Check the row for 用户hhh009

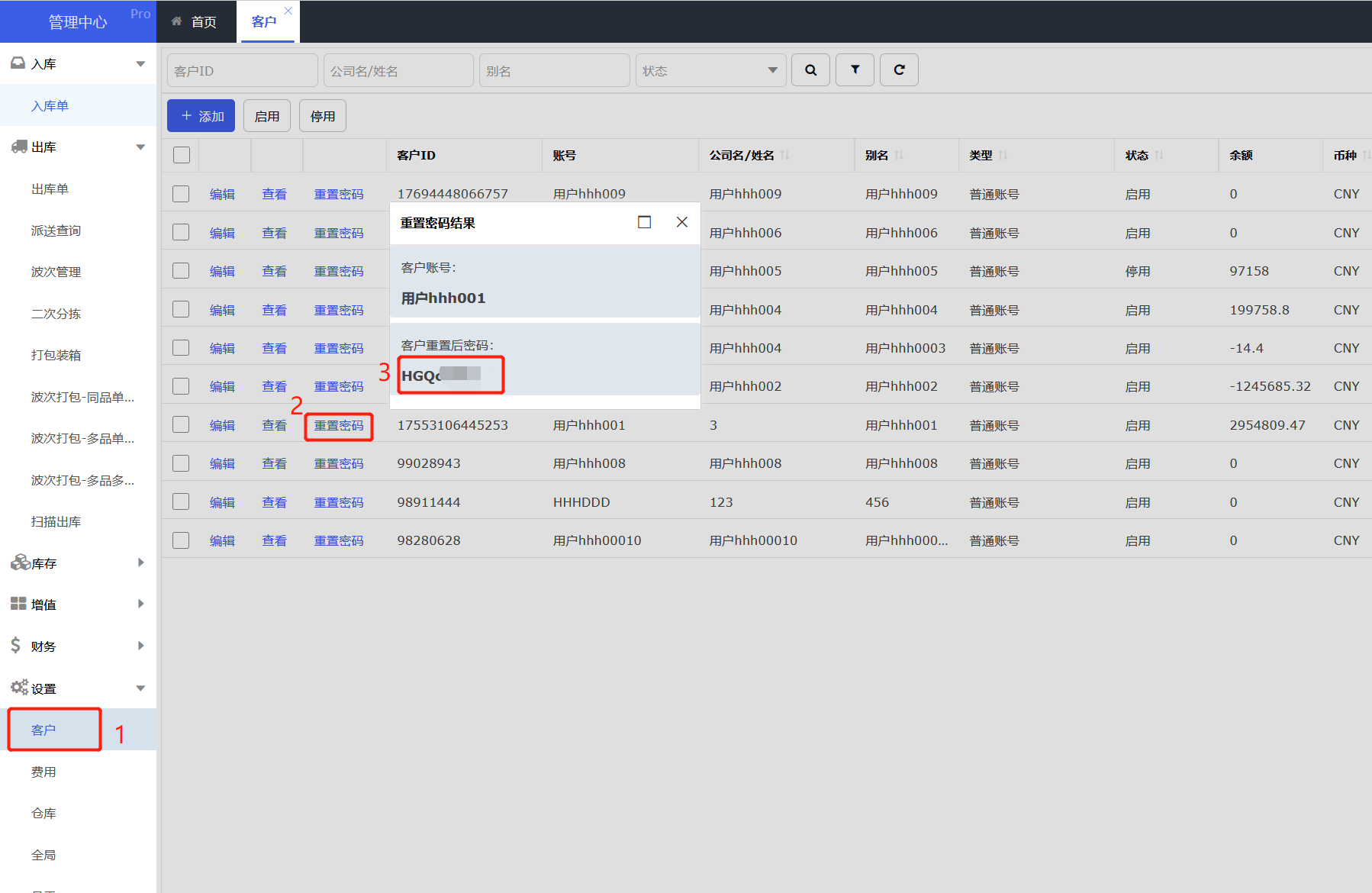click(x=181, y=194)
